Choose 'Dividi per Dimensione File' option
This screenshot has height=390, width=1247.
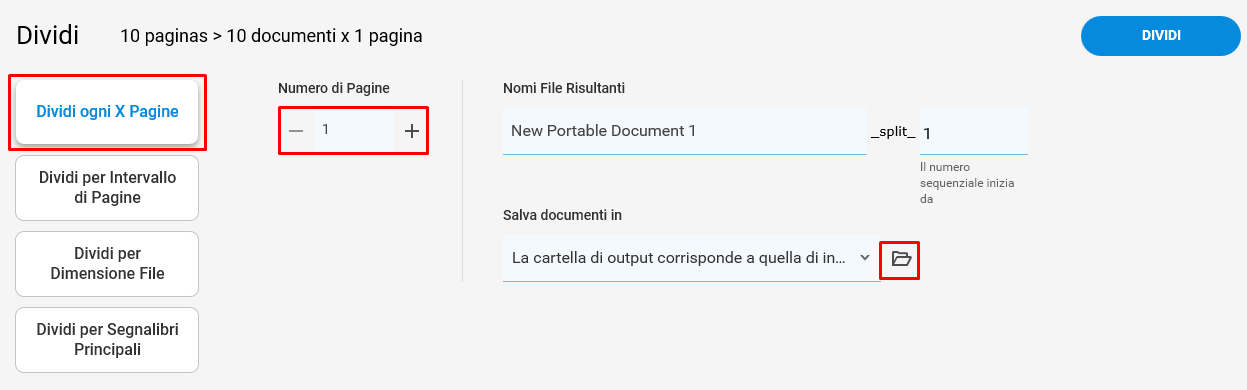tap(107, 264)
